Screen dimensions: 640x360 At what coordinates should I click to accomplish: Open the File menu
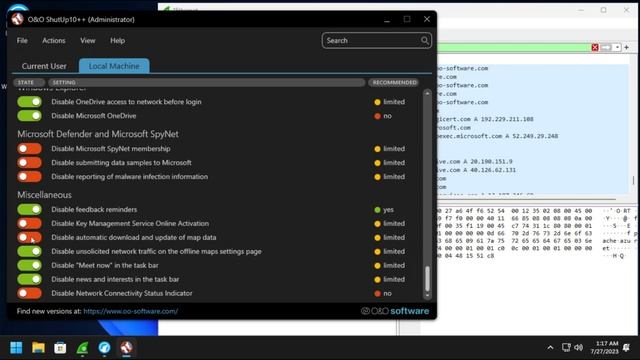22,40
